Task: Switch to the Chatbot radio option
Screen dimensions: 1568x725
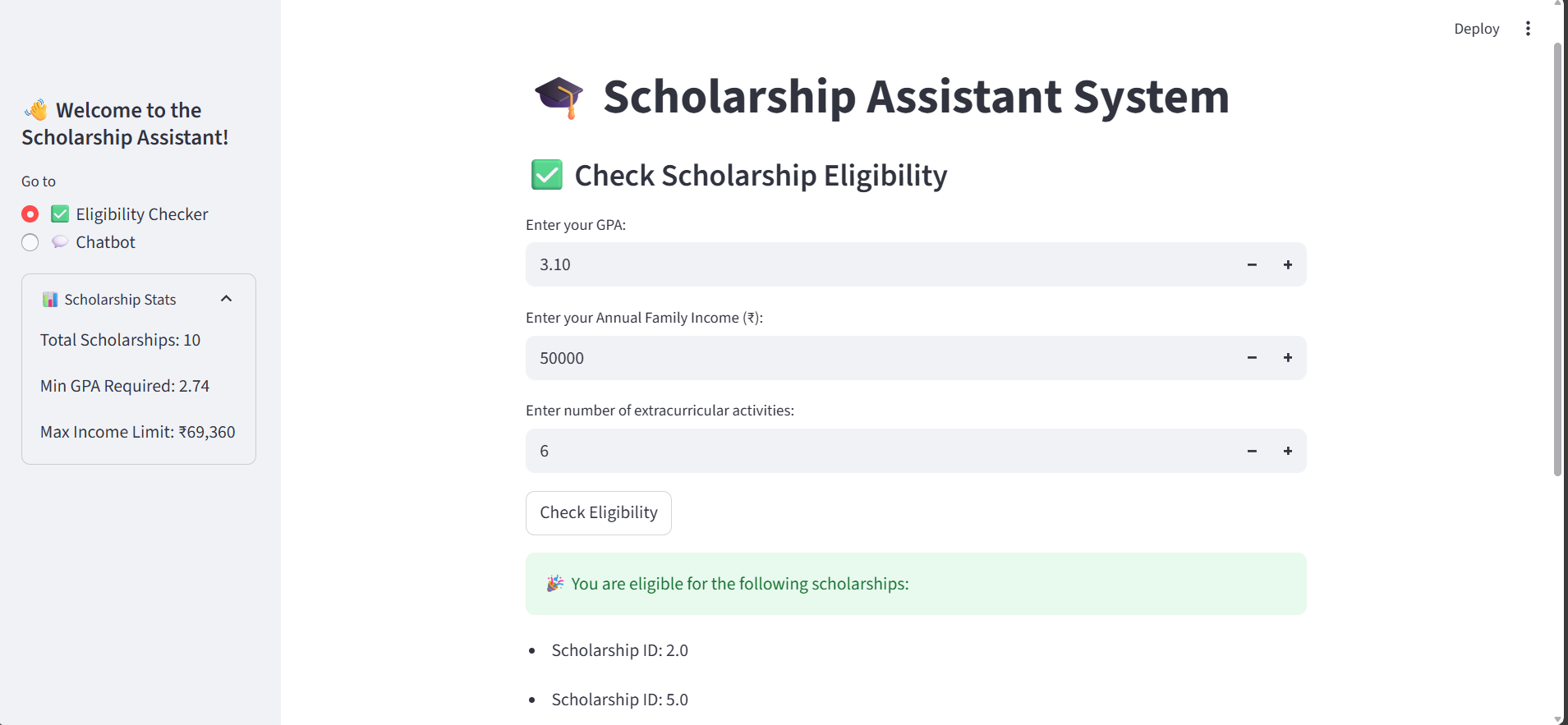Action: pos(30,242)
